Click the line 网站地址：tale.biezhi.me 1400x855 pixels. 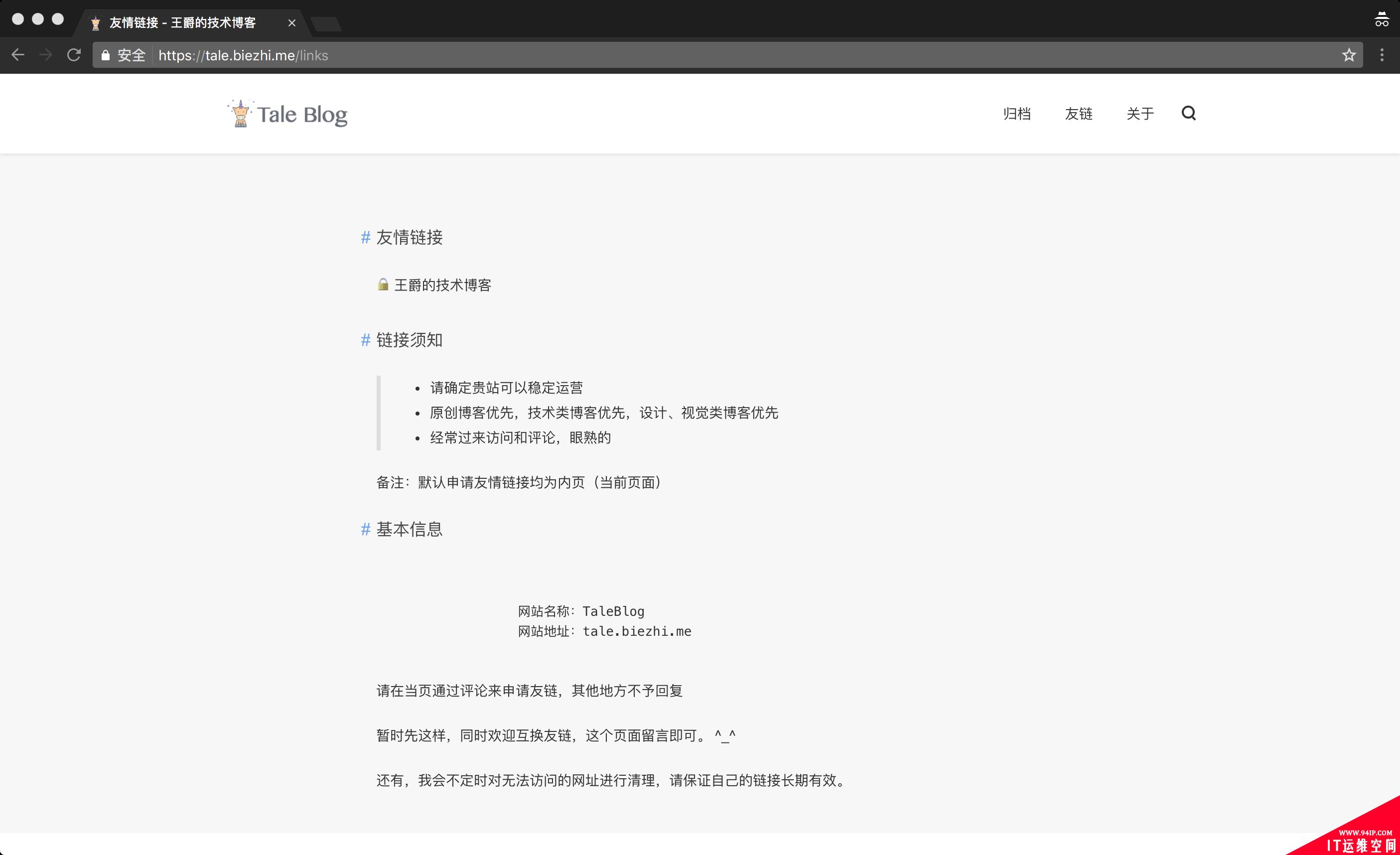coord(604,631)
